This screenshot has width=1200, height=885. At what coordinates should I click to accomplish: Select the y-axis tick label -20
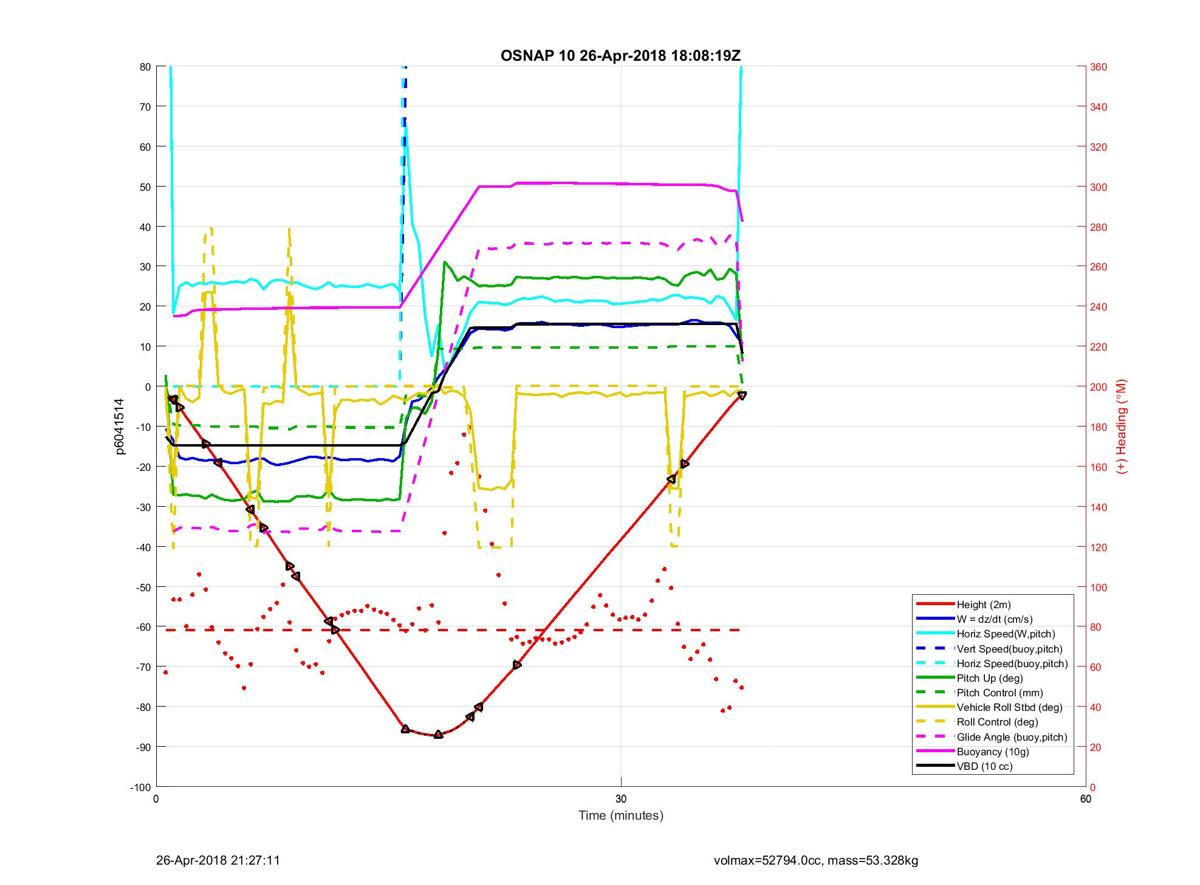pyautogui.click(x=142, y=467)
